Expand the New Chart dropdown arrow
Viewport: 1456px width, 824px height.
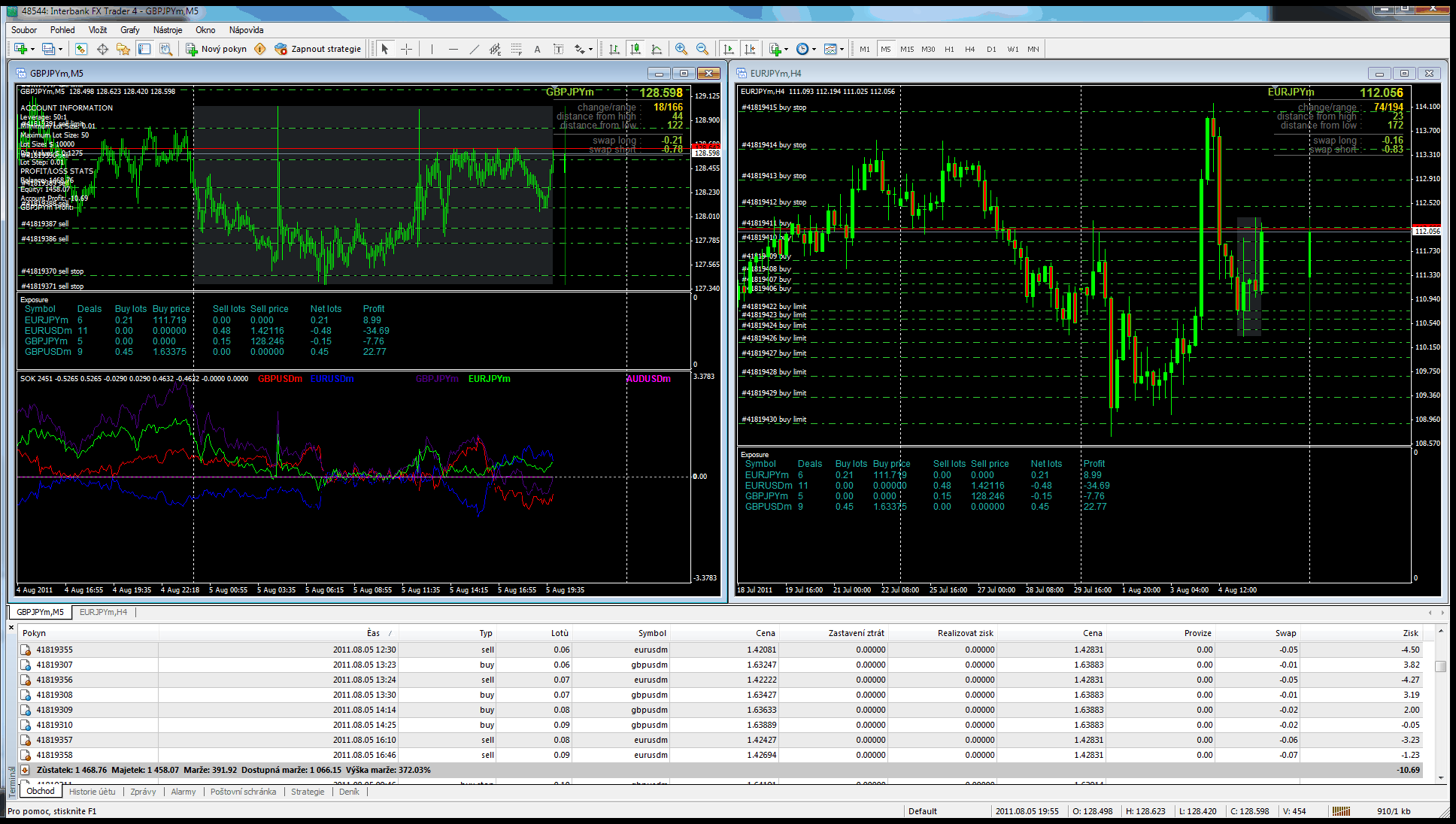pyautogui.click(x=32, y=50)
